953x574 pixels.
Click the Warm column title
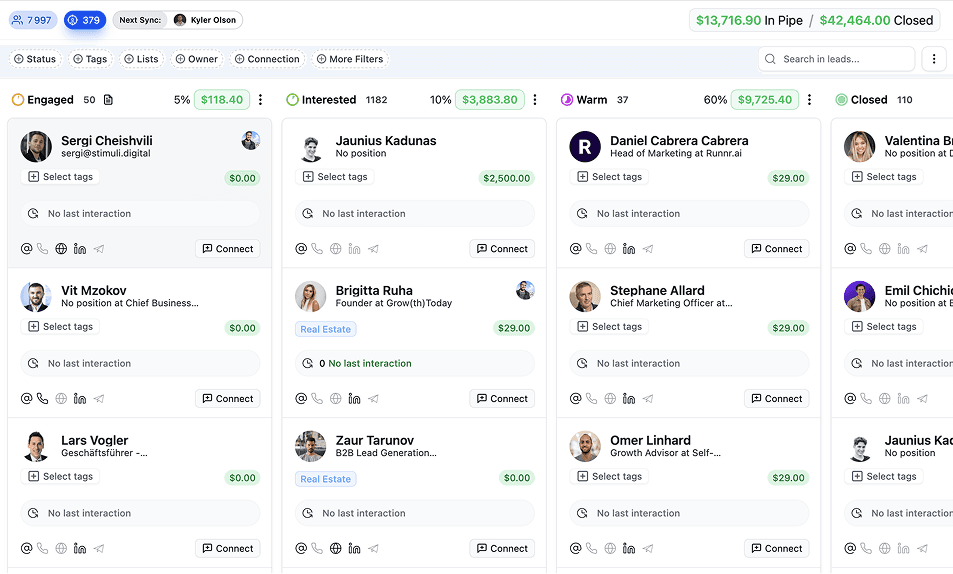pos(591,100)
